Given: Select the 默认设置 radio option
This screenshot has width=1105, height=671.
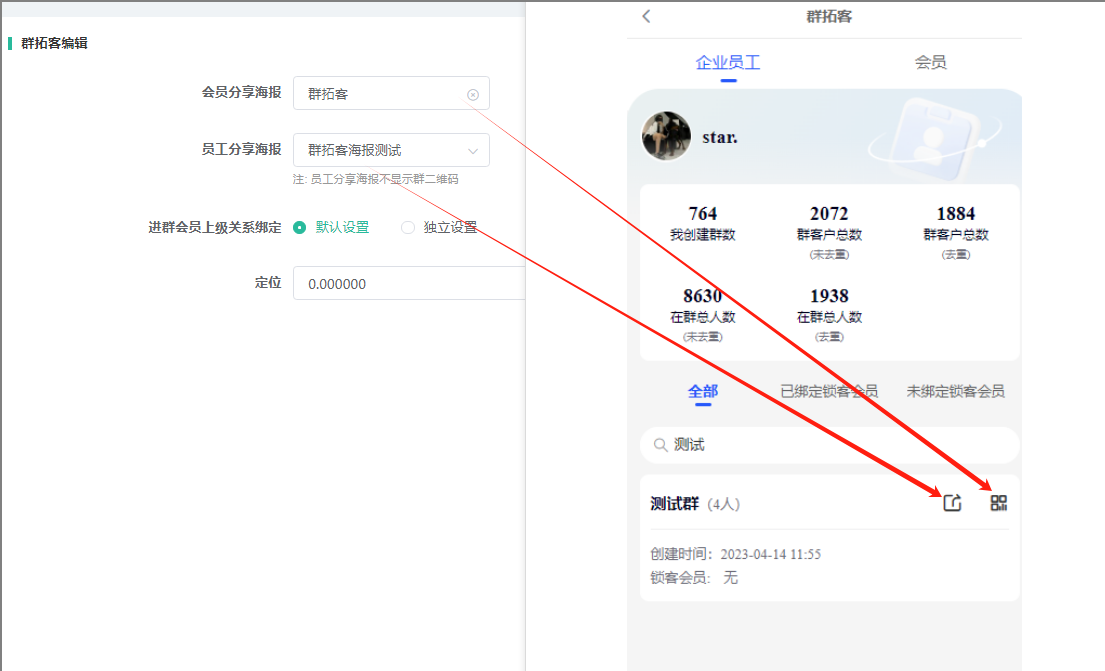Looking at the screenshot, I should [x=299, y=227].
